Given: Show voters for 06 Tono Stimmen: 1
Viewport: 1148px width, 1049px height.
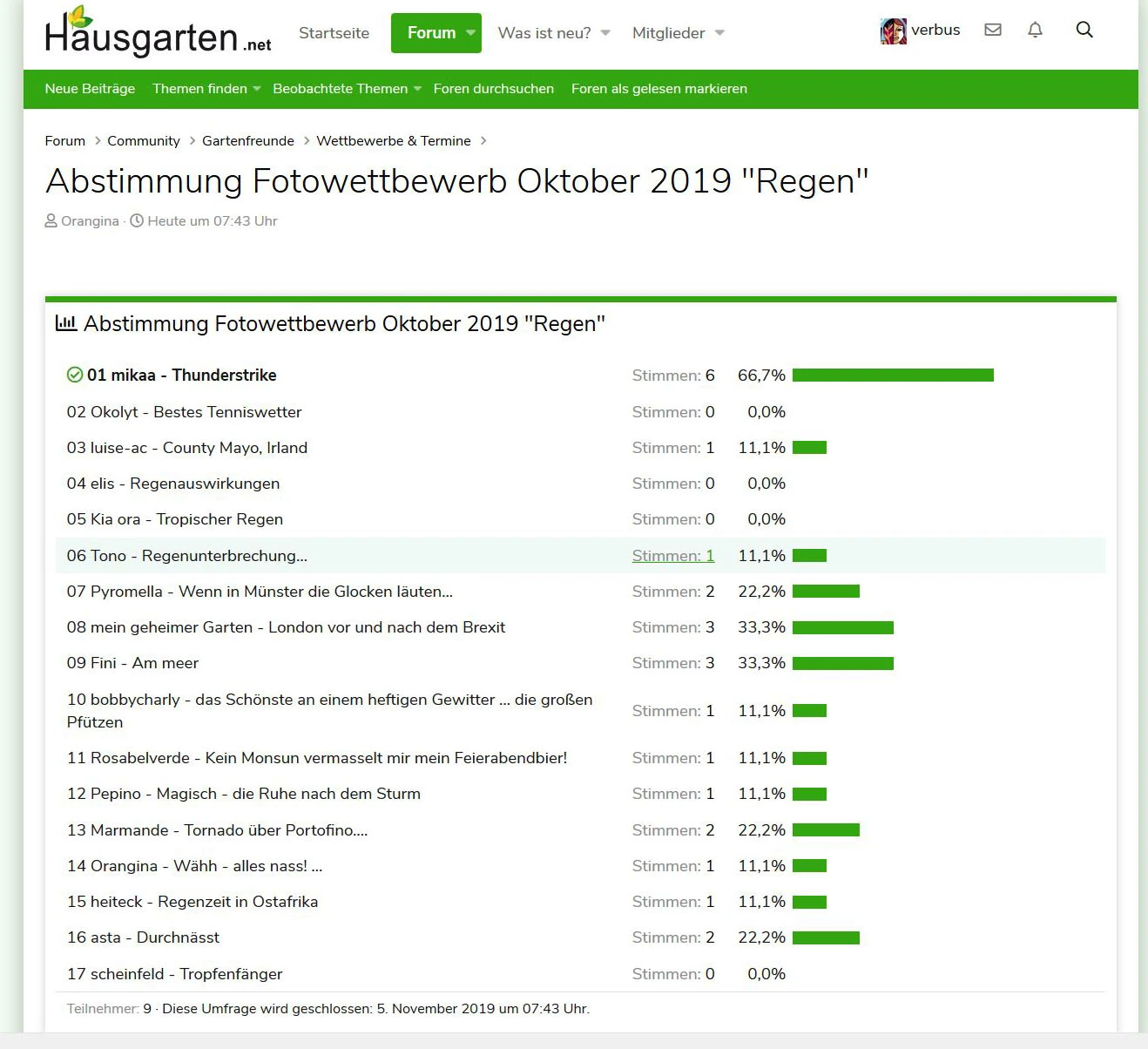Looking at the screenshot, I should (x=673, y=556).
